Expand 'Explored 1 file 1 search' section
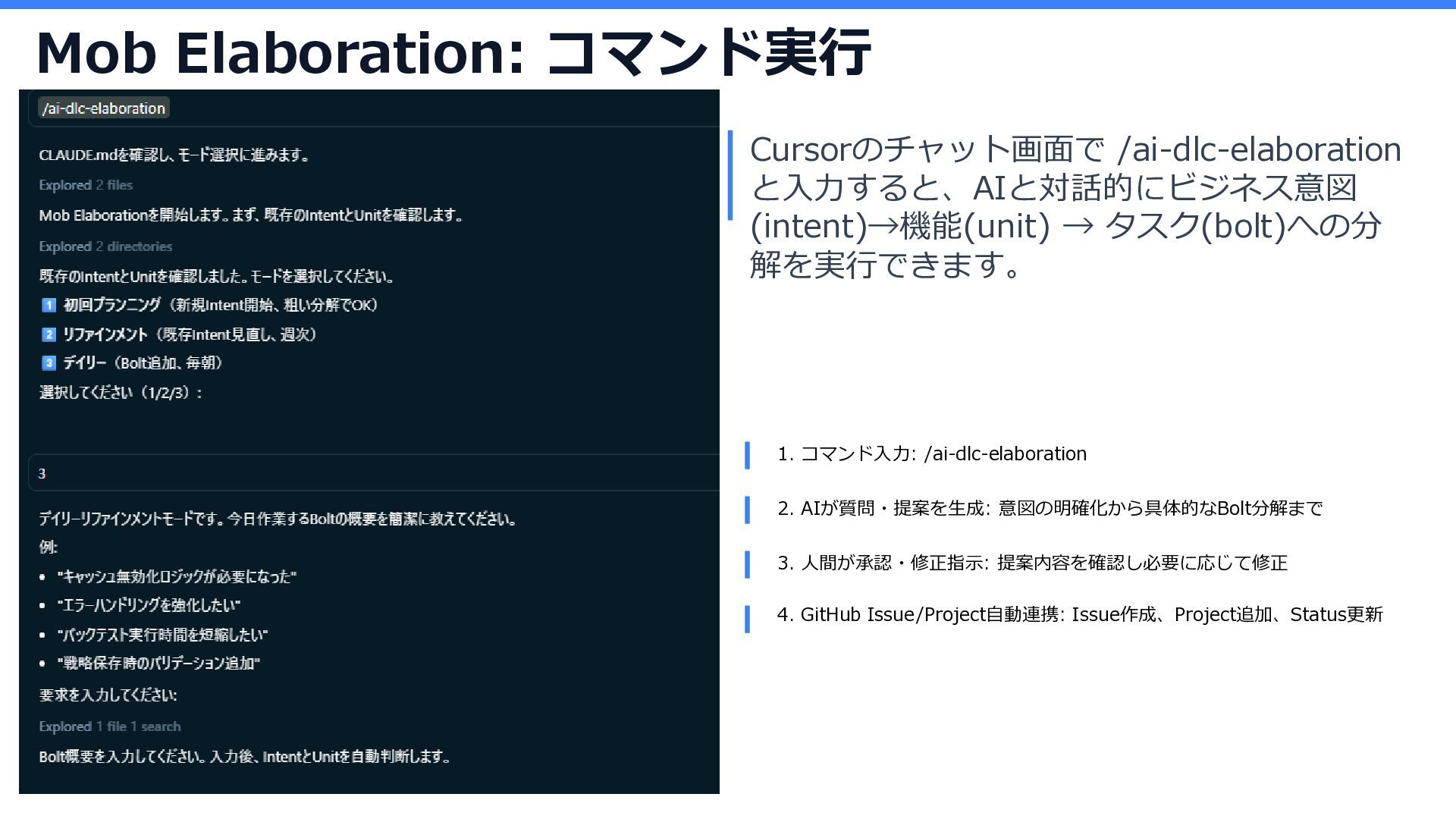Screen dimensions: 1456x819 click(x=110, y=726)
